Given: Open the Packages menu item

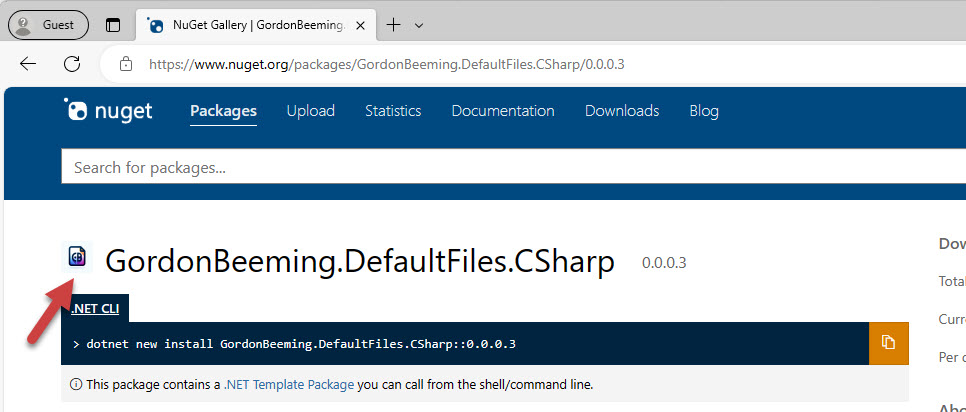Looking at the screenshot, I should coord(223,111).
